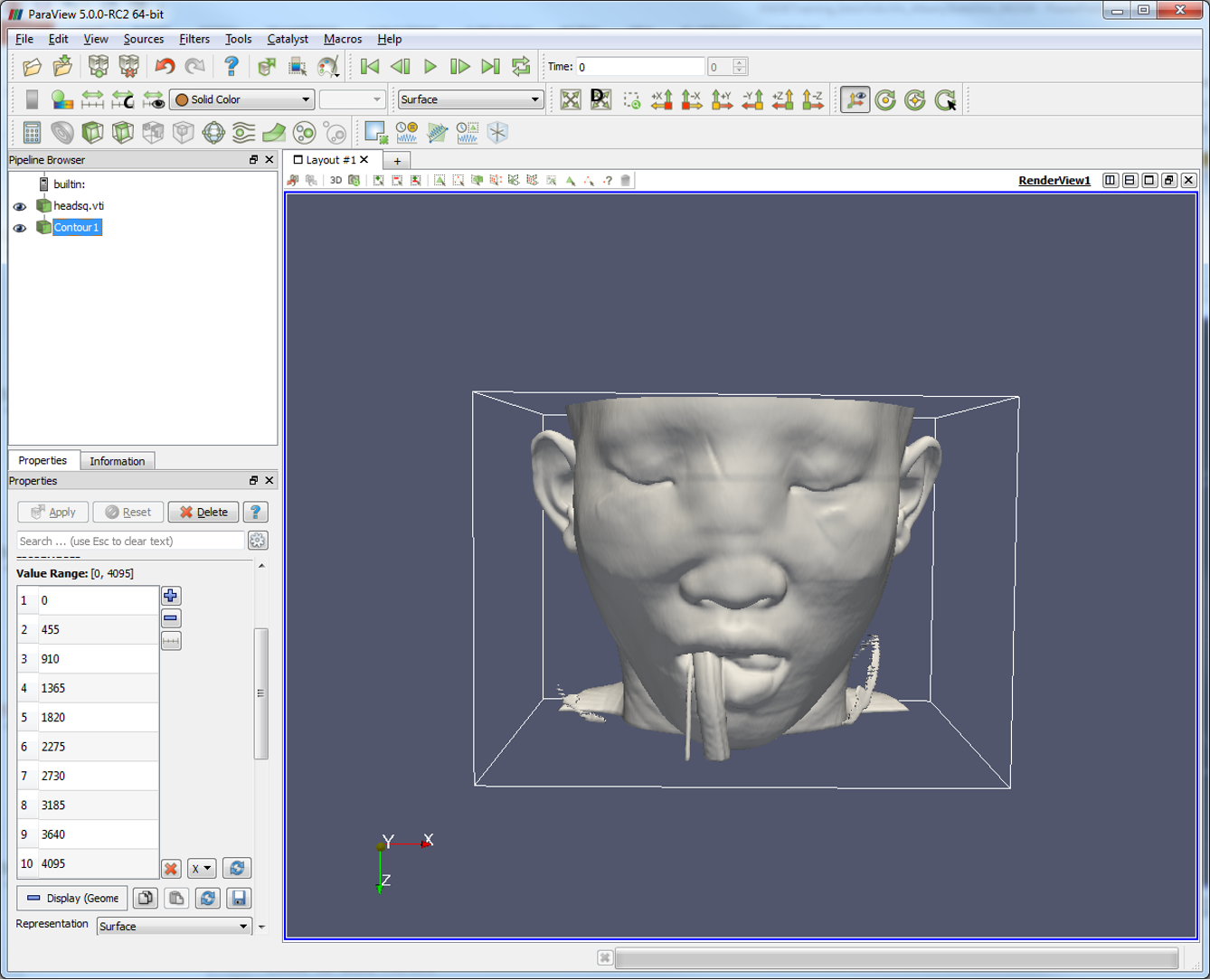Click the Stream Tracer filter icon
The width and height of the screenshot is (1210, 980).
(243, 133)
